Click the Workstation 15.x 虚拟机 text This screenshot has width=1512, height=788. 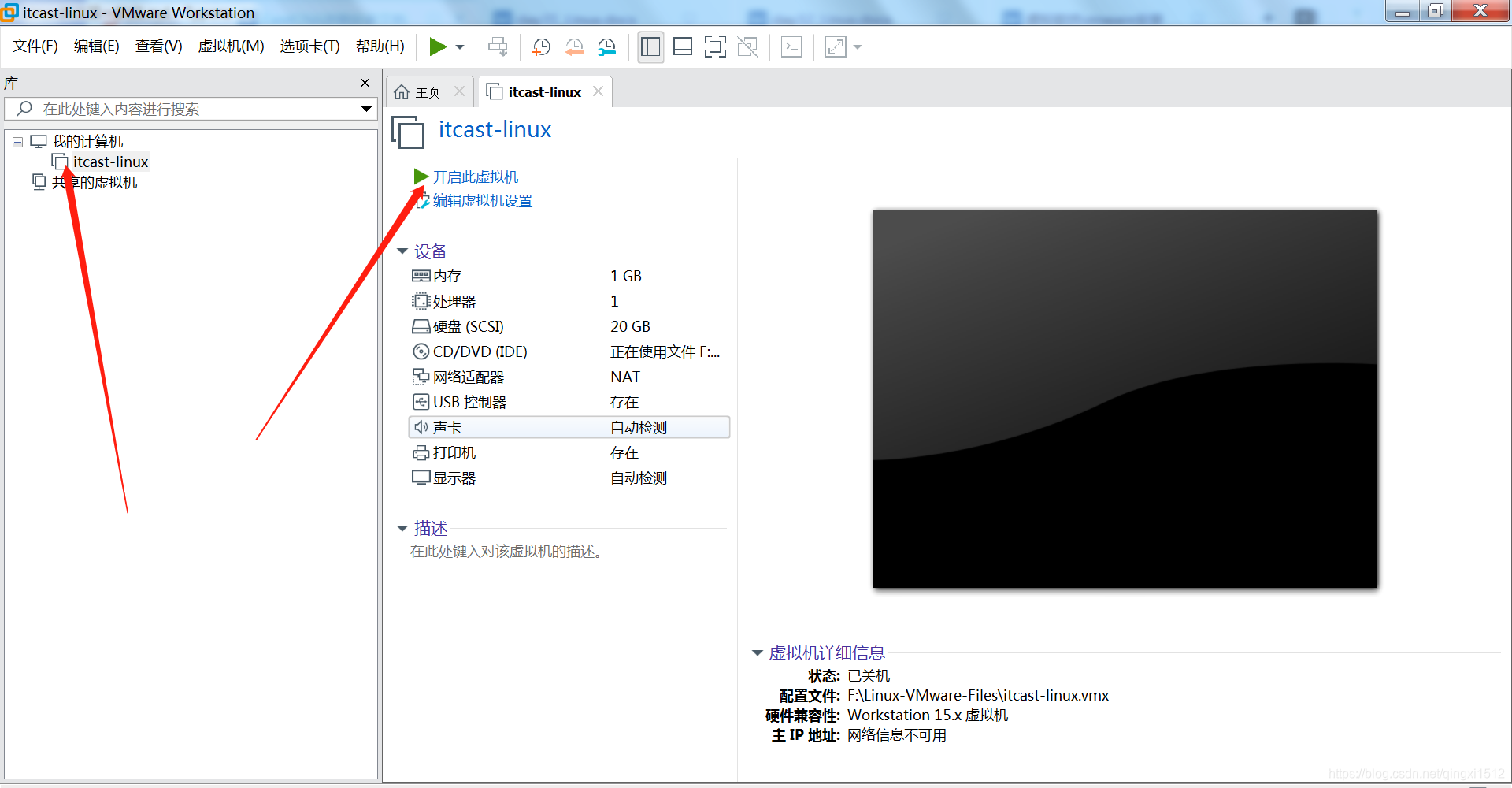928,716
